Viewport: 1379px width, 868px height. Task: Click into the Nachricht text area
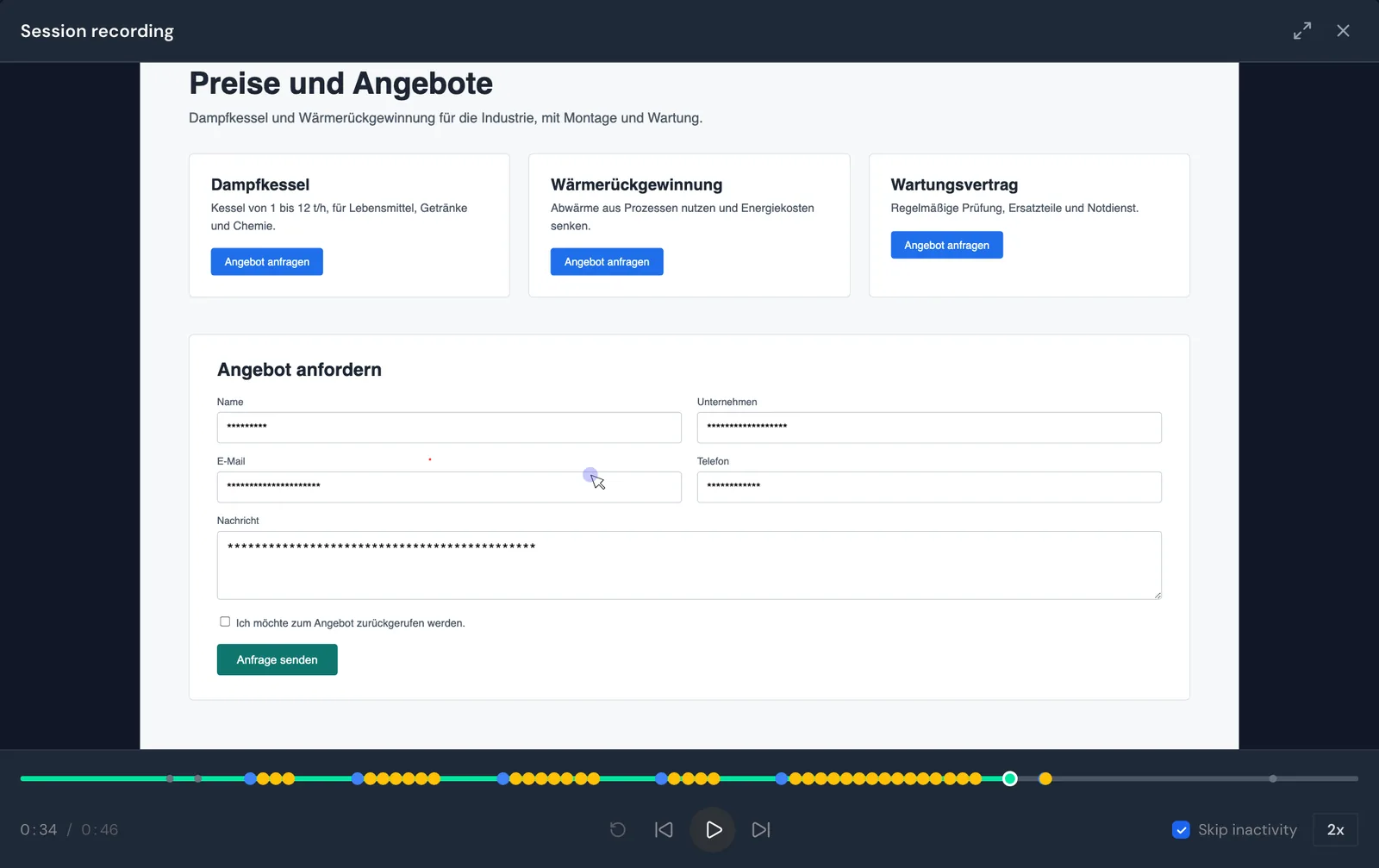(689, 565)
